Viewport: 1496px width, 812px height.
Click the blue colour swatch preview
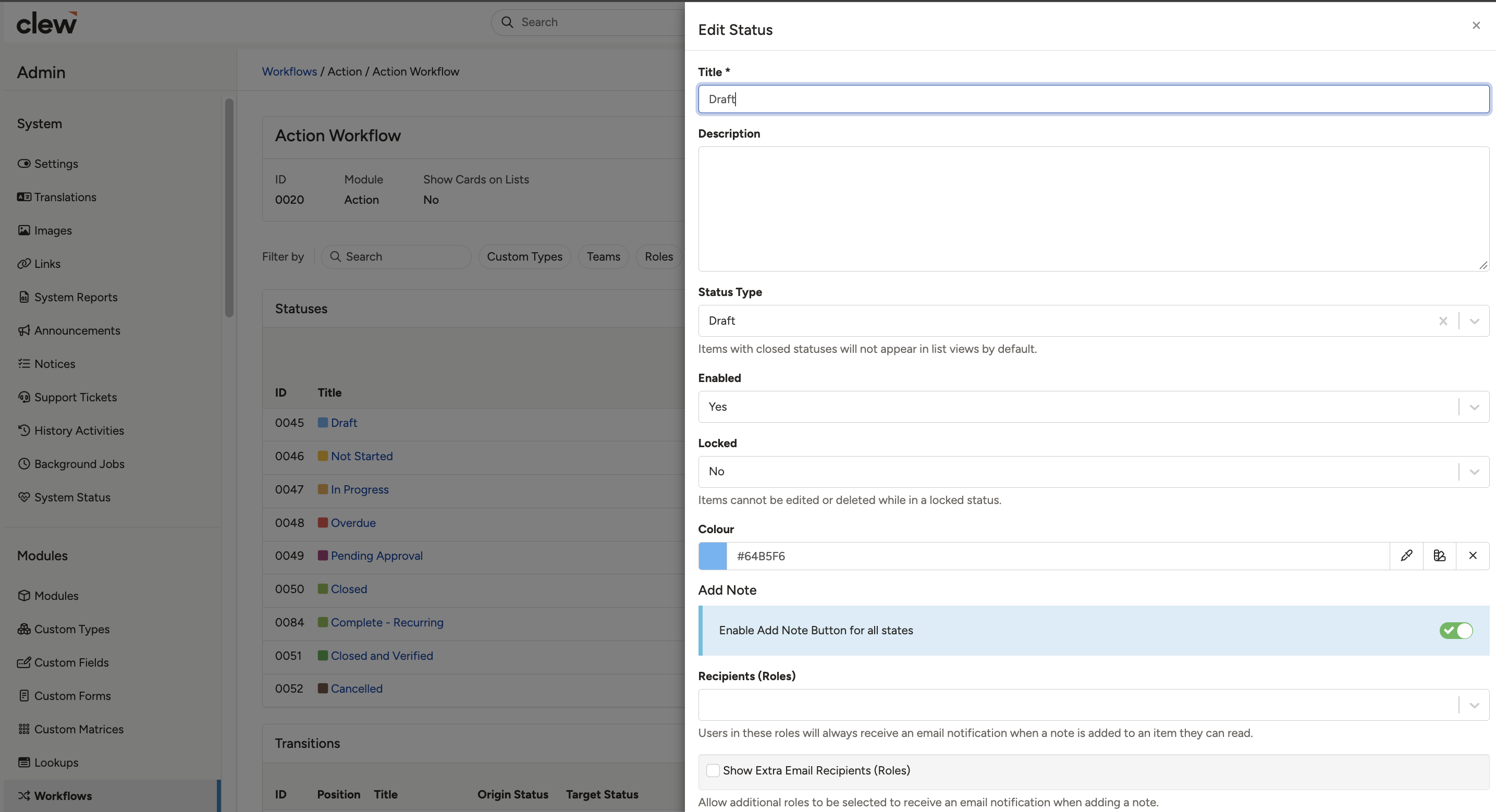tap(713, 556)
